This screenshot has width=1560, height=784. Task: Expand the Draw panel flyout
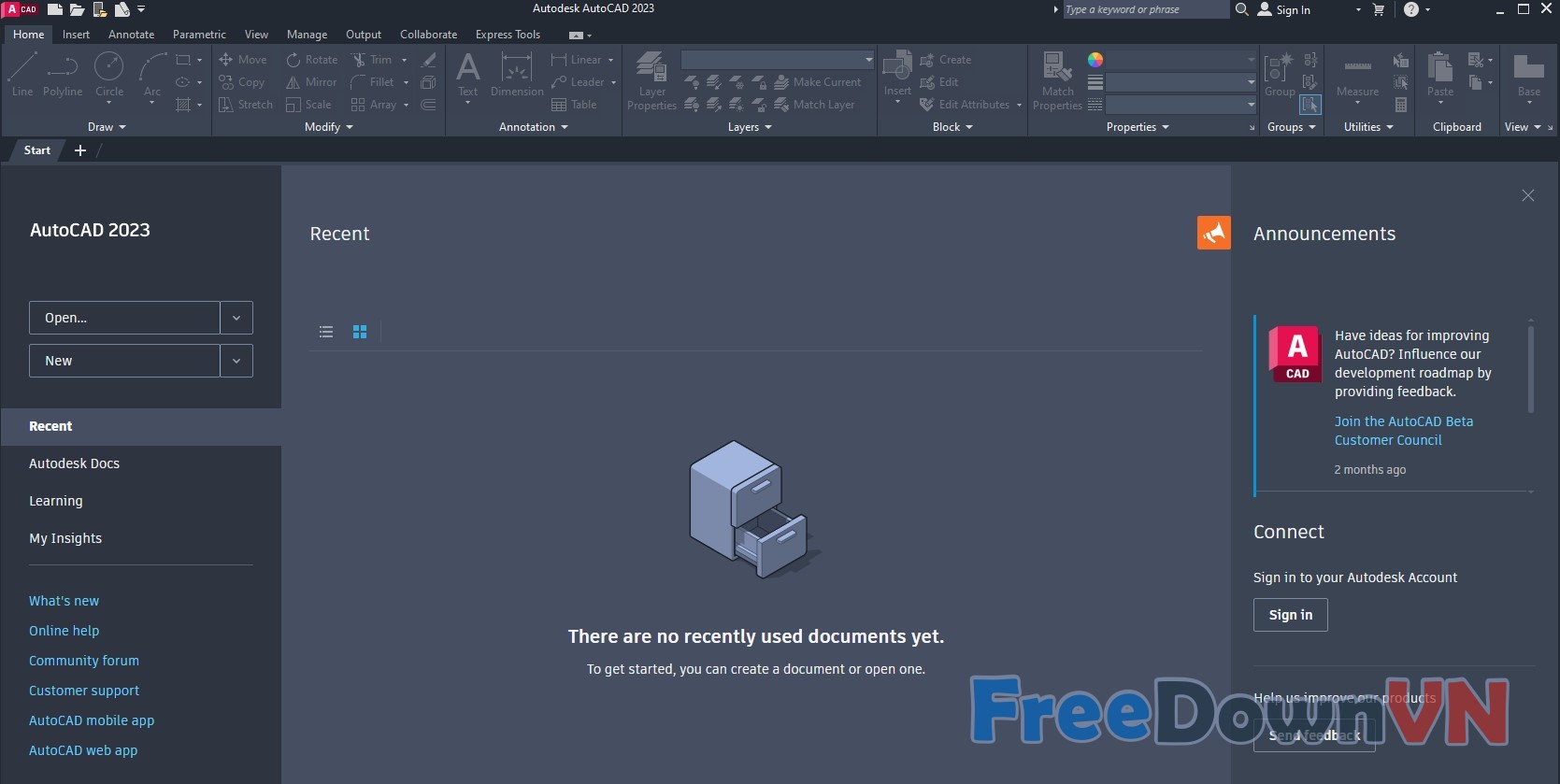(107, 127)
